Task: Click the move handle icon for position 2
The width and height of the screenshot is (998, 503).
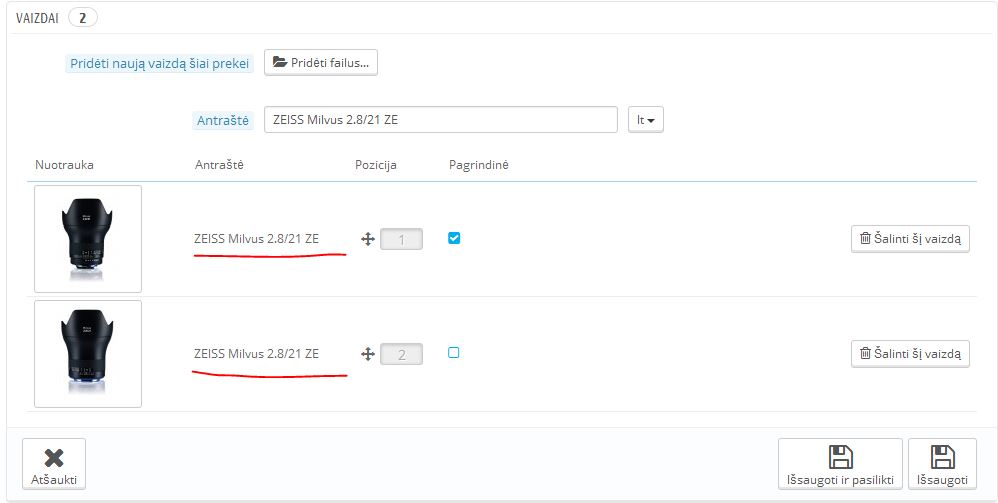Action: tap(368, 354)
